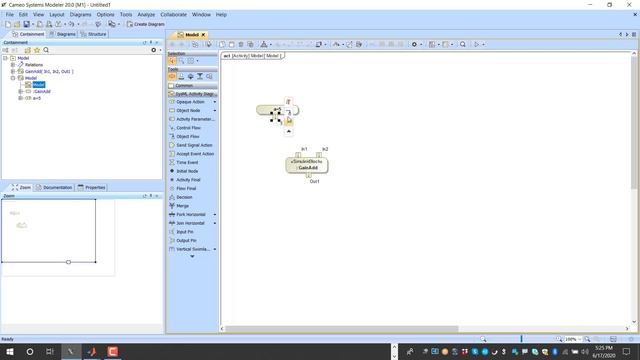Select the Object Node palette tool
Viewport: 640px width, 360px height.
tap(188, 110)
